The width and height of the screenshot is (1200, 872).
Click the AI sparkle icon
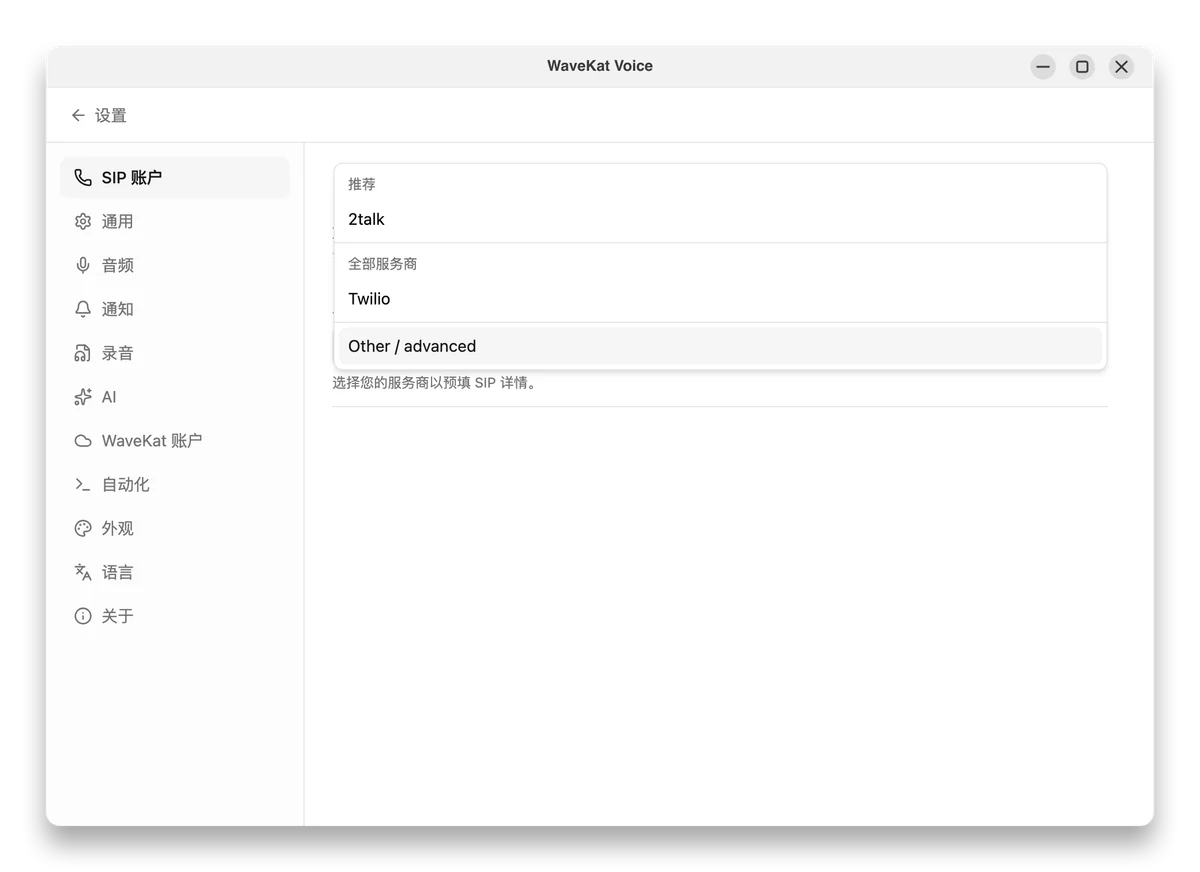(x=83, y=397)
